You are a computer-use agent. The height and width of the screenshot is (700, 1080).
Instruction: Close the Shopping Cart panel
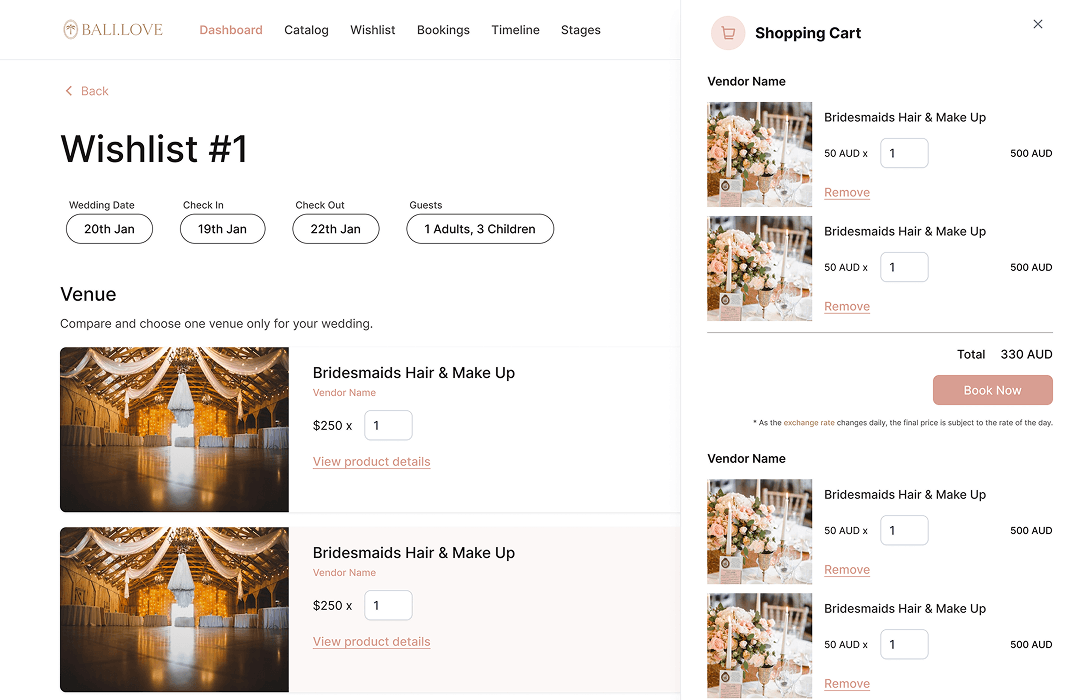pyautogui.click(x=1038, y=24)
